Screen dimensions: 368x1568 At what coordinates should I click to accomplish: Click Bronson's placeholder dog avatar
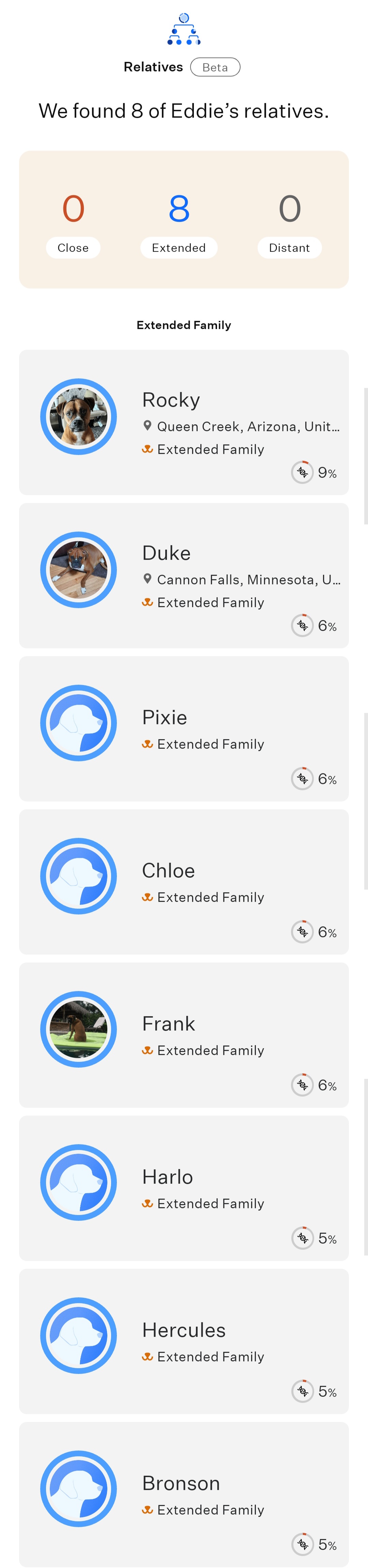pos(79,1488)
